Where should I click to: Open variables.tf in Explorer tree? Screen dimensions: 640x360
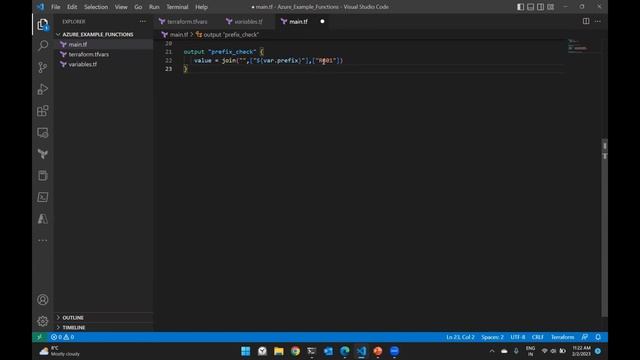[82, 64]
